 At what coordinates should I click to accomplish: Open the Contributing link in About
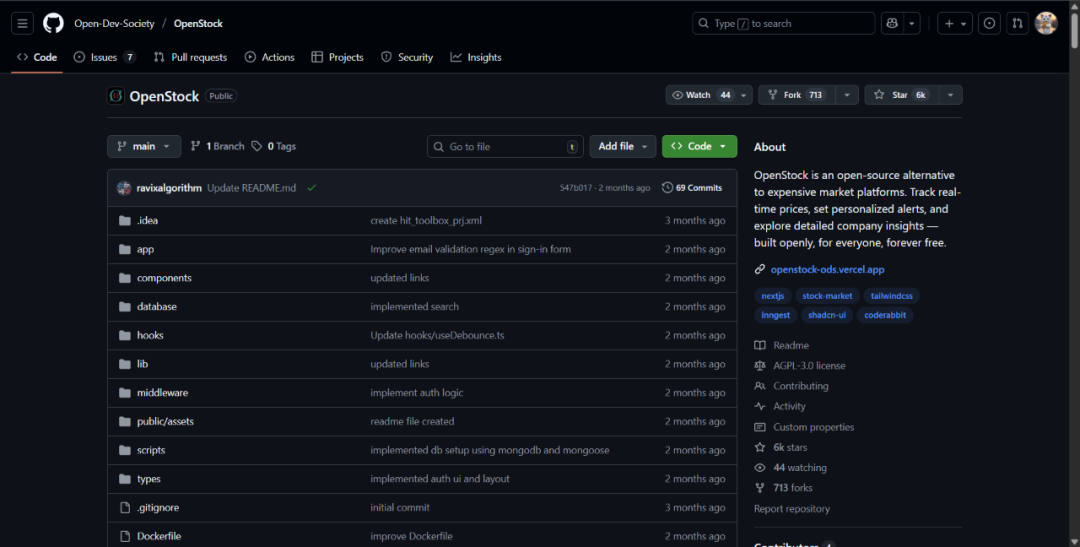800,386
